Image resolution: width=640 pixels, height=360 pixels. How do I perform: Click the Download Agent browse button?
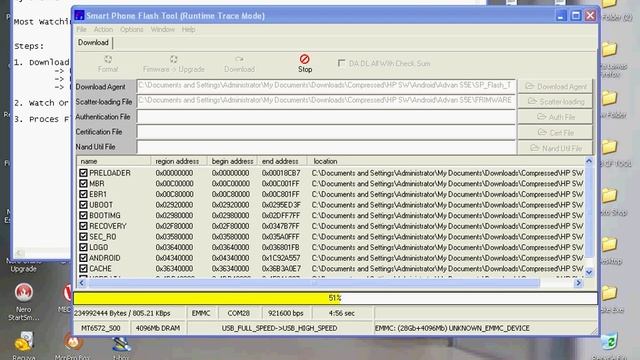point(555,87)
